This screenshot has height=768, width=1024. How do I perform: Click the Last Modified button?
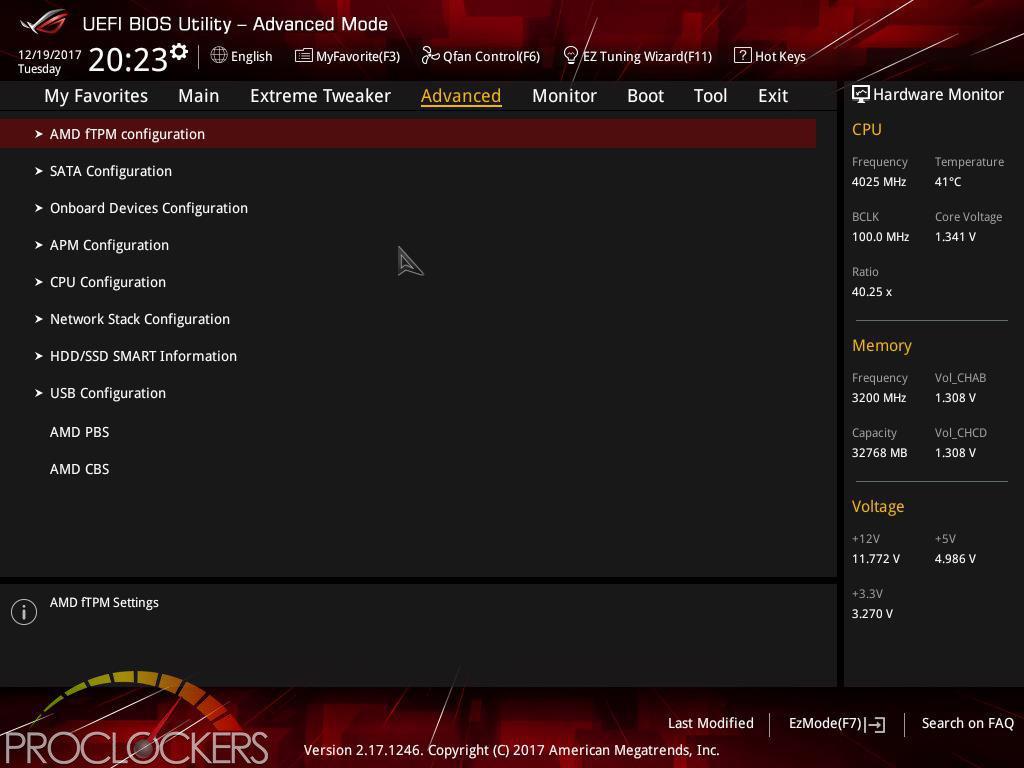pyautogui.click(x=711, y=724)
